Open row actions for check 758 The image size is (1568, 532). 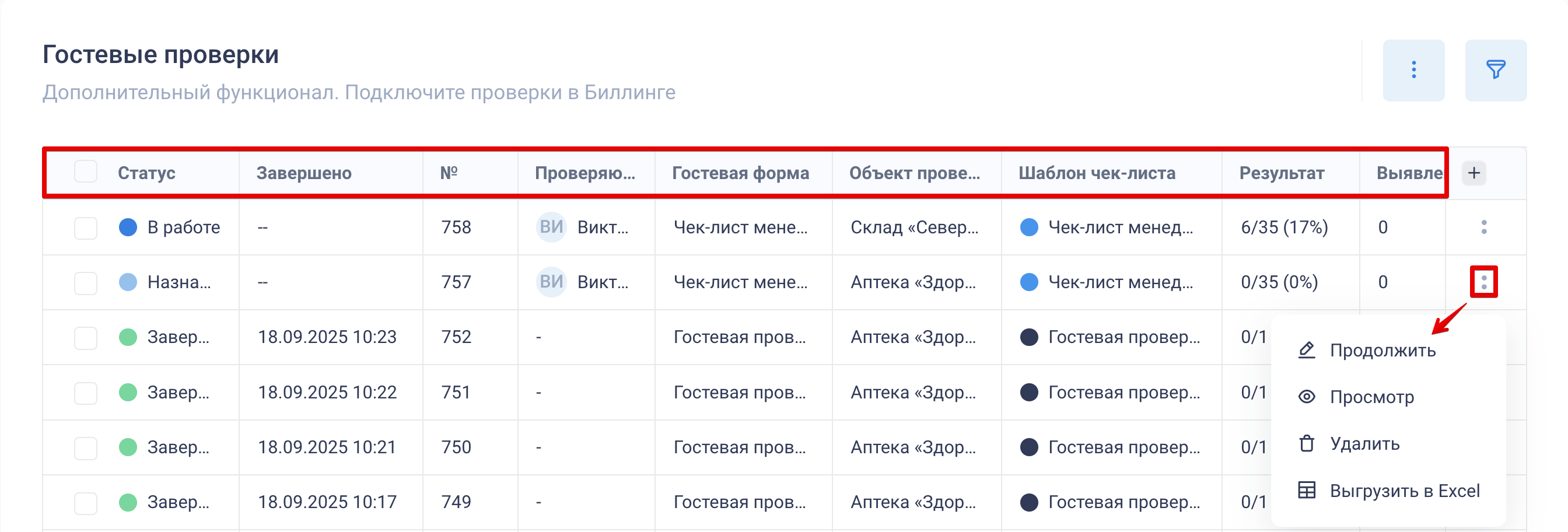pos(1483,227)
